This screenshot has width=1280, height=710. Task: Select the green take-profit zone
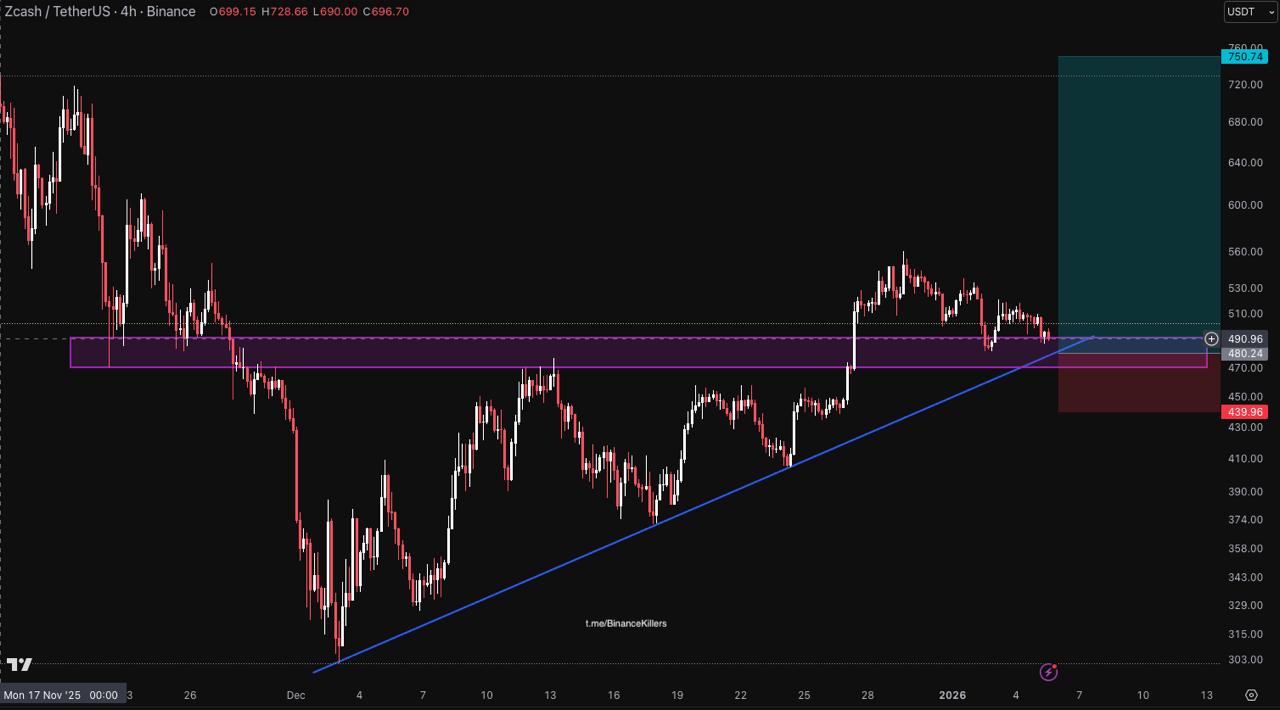(1138, 190)
